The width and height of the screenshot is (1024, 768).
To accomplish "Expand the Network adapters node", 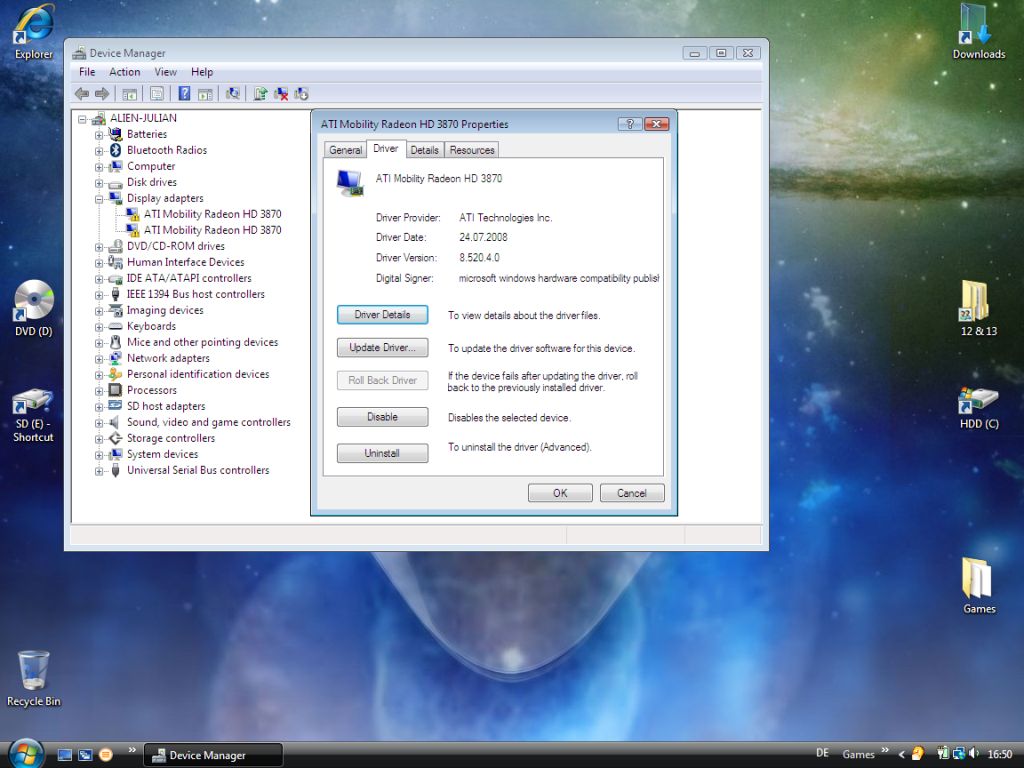I will point(99,359).
